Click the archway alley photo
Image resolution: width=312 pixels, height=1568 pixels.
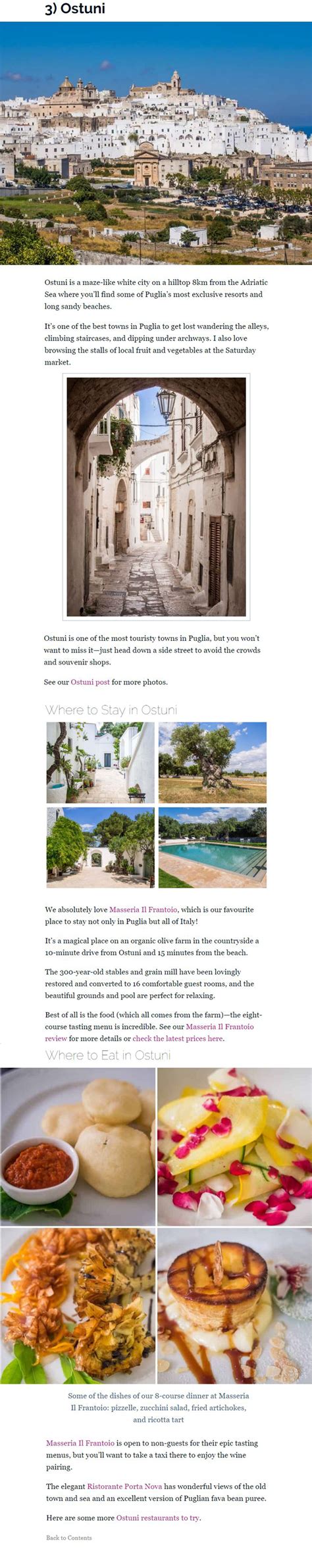[x=156, y=497]
